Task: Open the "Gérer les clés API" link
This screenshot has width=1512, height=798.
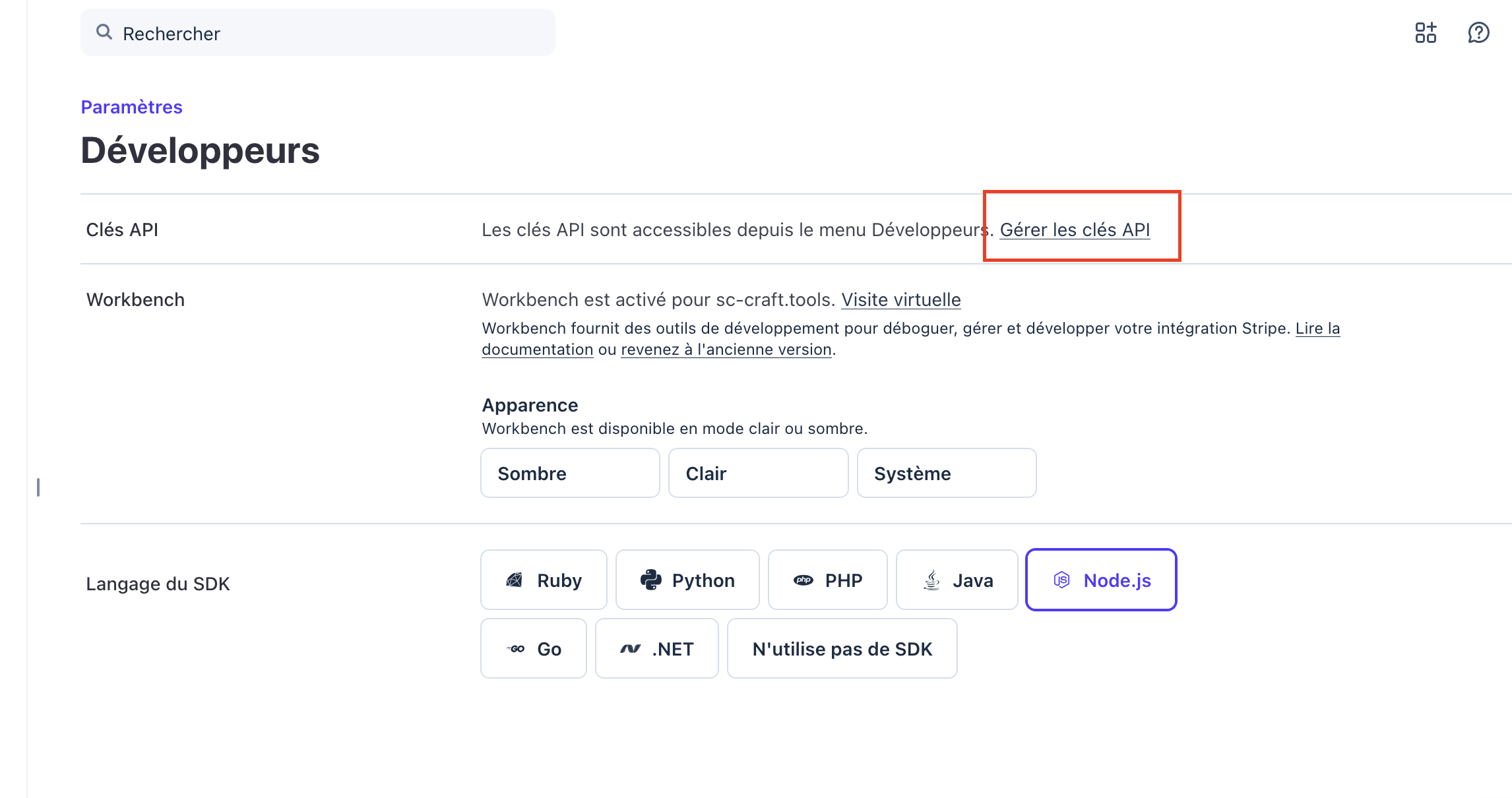Action: pos(1075,230)
